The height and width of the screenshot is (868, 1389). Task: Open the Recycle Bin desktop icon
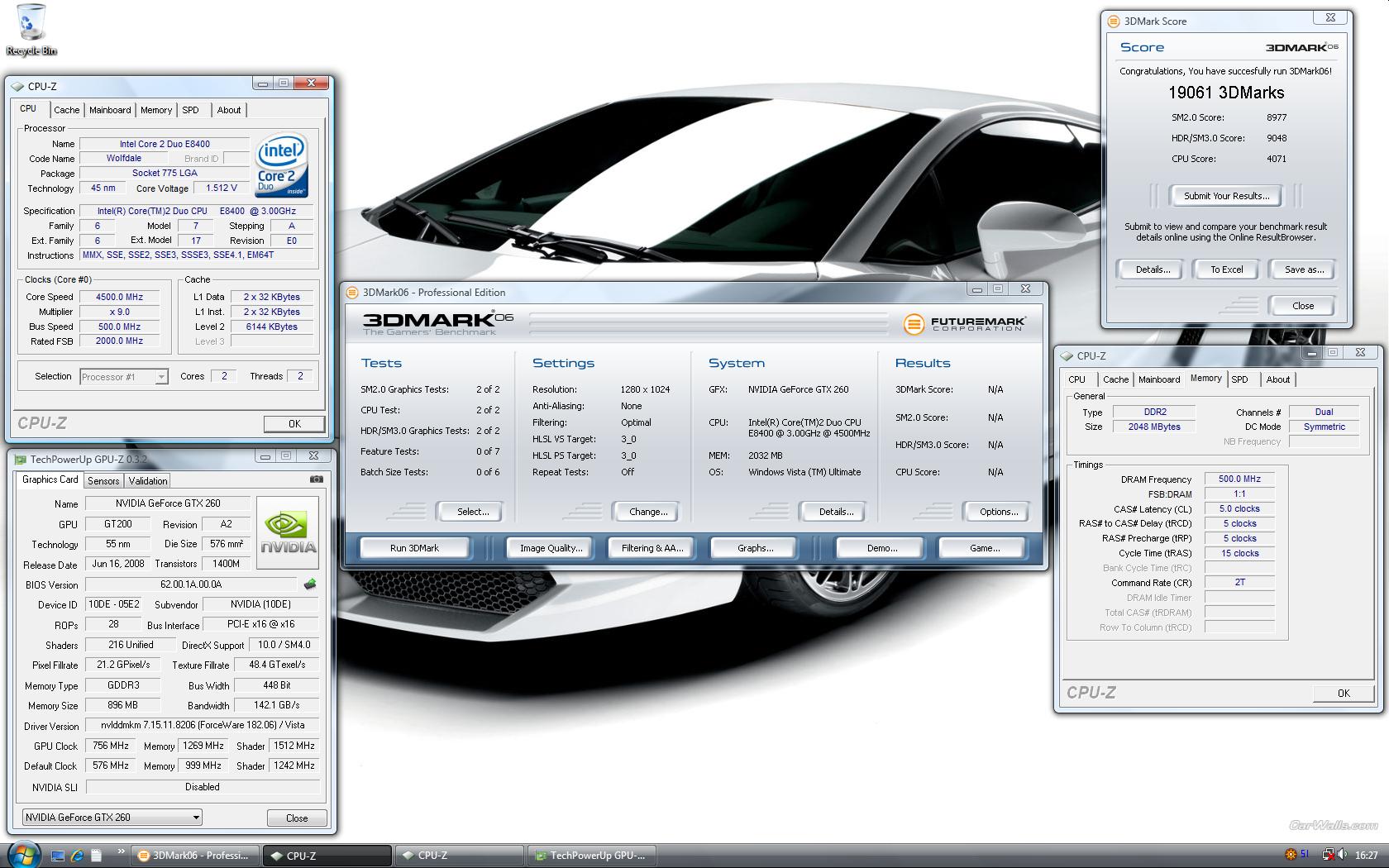[31, 30]
